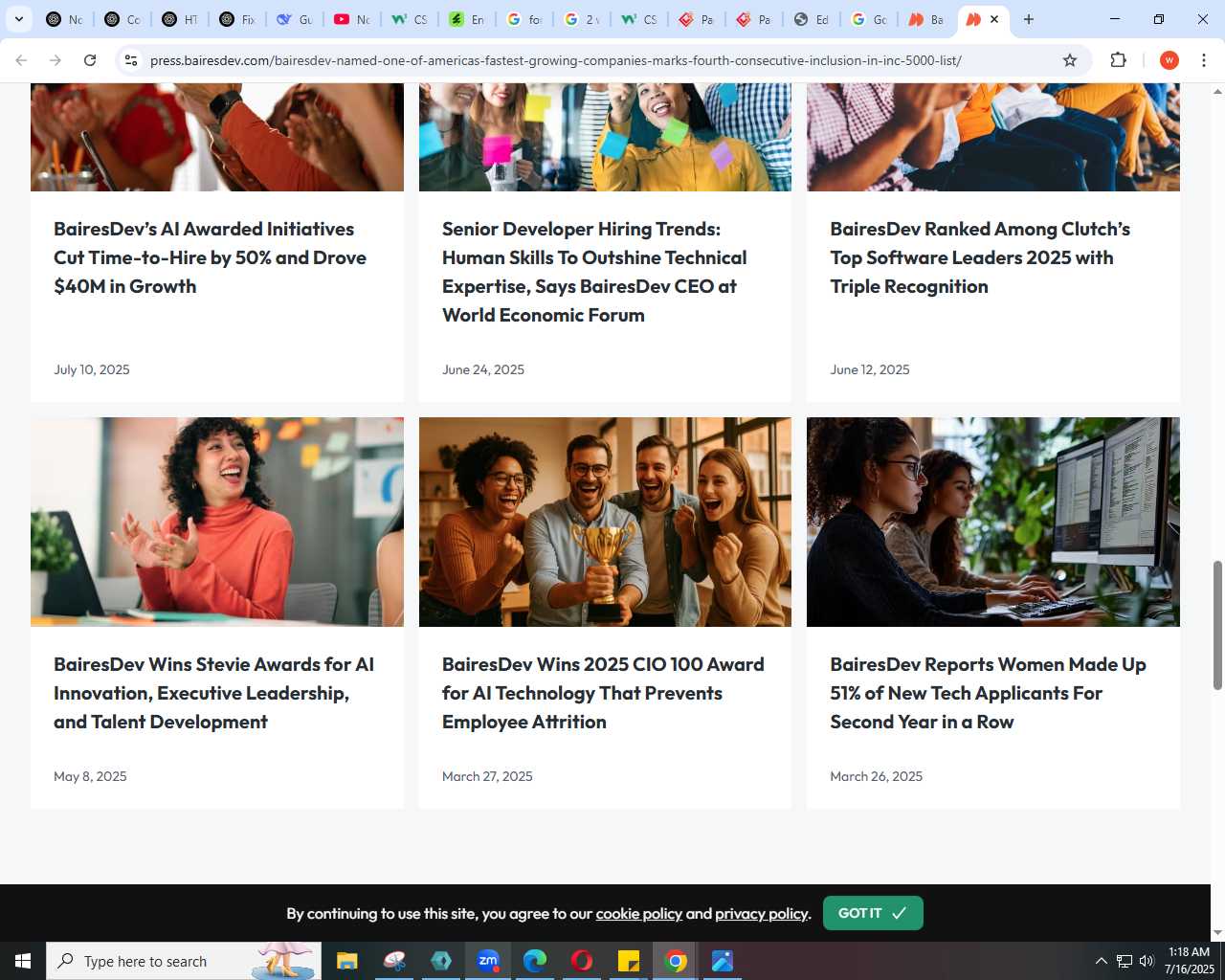Open the Snipping tool taskbar icon
Screen dimensions: 1225x980
[x=394, y=961]
